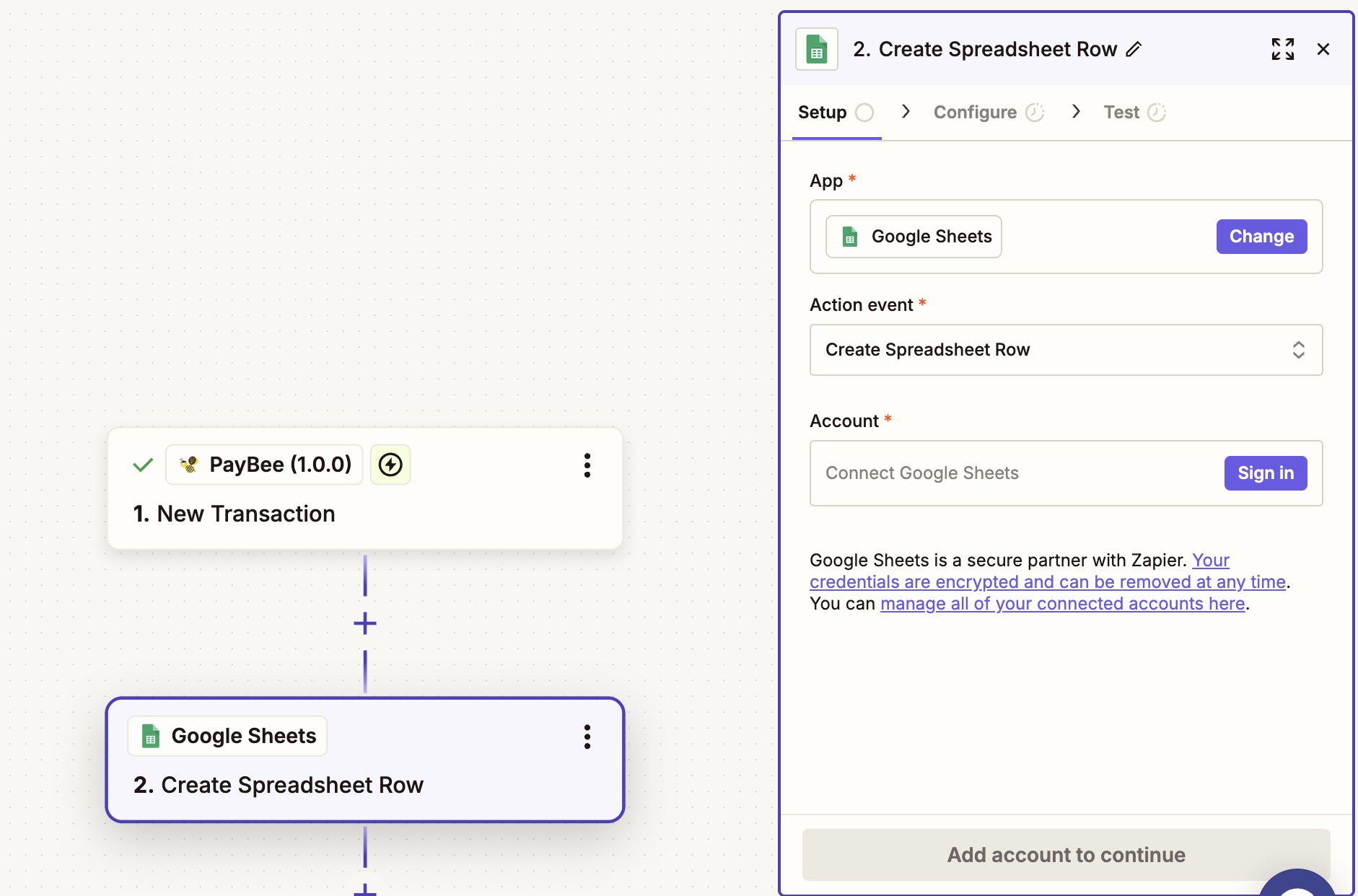Expand the step editor panel to fullscreen
Screen dimensions: 1358x896
point(1282,49)
